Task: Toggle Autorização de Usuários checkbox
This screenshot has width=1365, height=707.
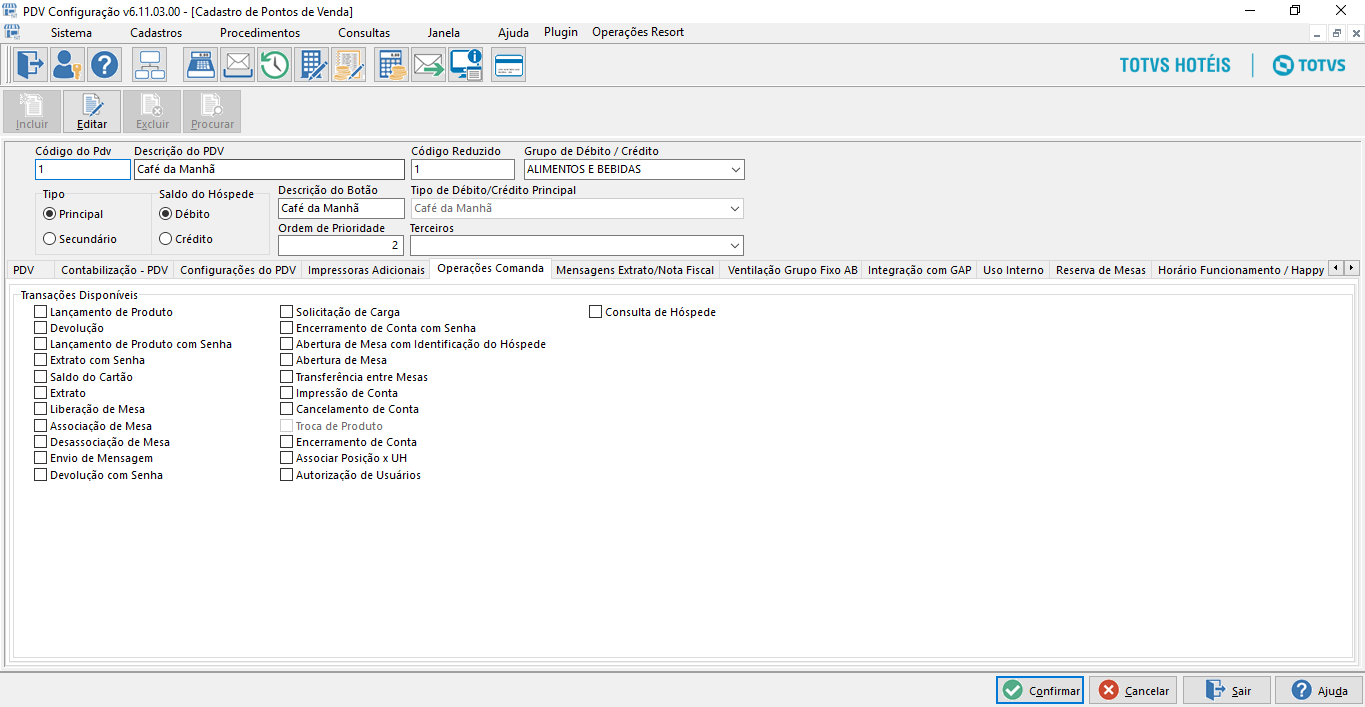Action: point(287,475)
